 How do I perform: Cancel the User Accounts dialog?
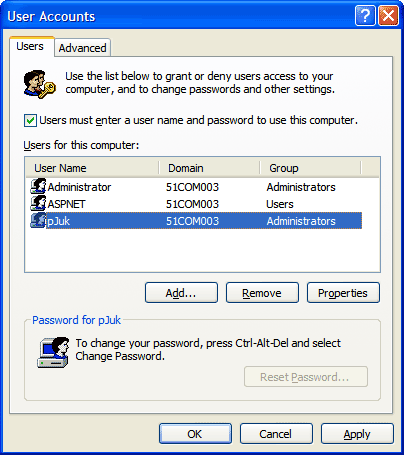pyautogui.click(x=276, y=434)
